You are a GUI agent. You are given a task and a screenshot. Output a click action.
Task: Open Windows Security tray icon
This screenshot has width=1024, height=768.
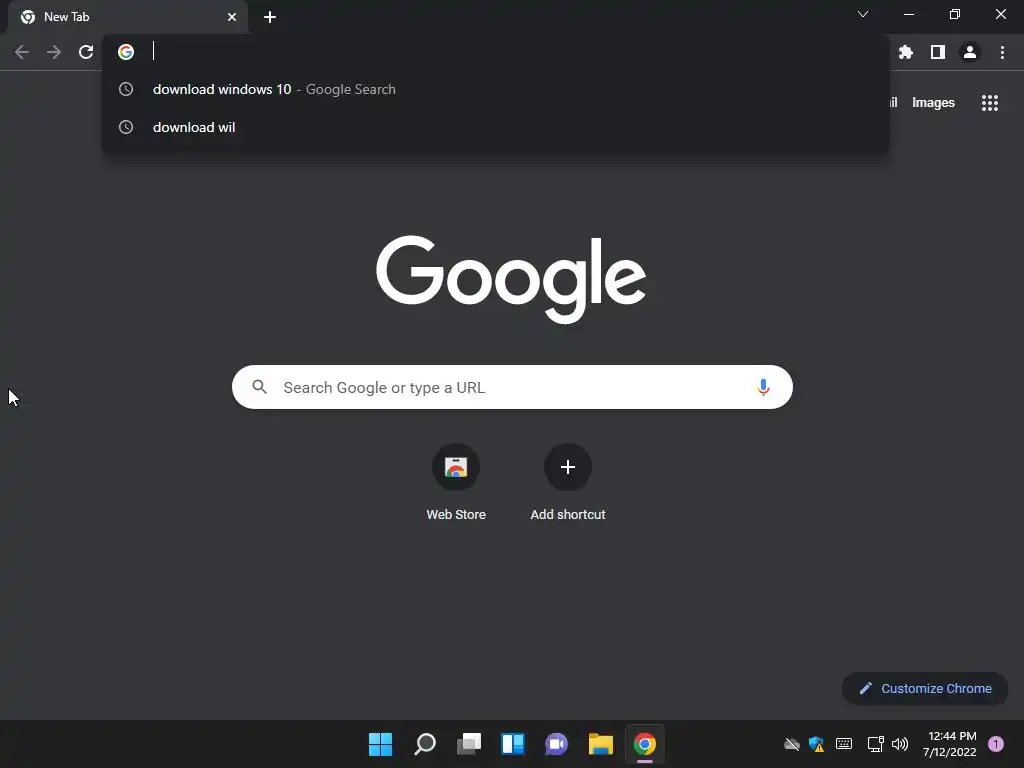pos(816,744)
